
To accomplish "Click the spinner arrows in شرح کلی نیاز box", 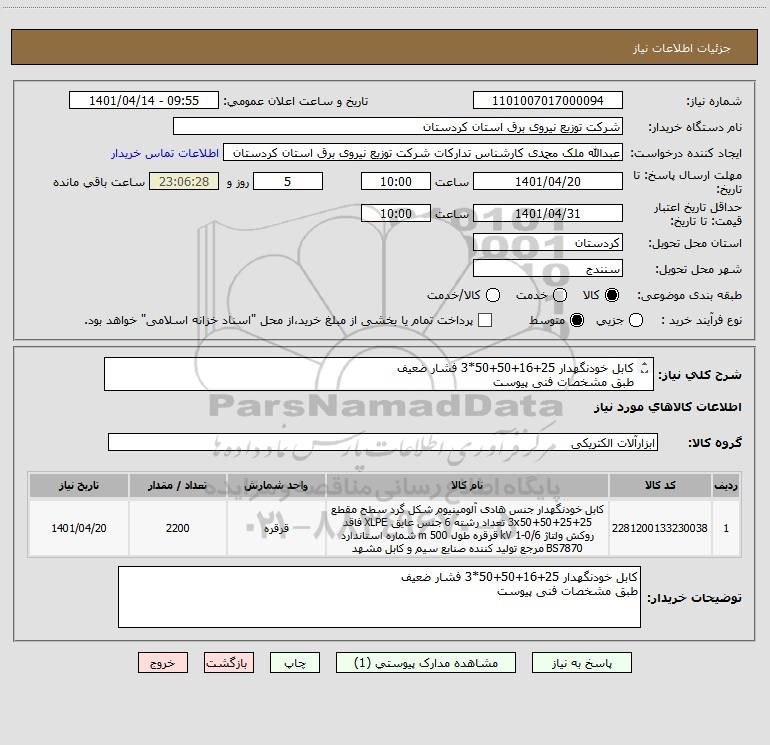I will pyautogui.click(x=644, y=367).
